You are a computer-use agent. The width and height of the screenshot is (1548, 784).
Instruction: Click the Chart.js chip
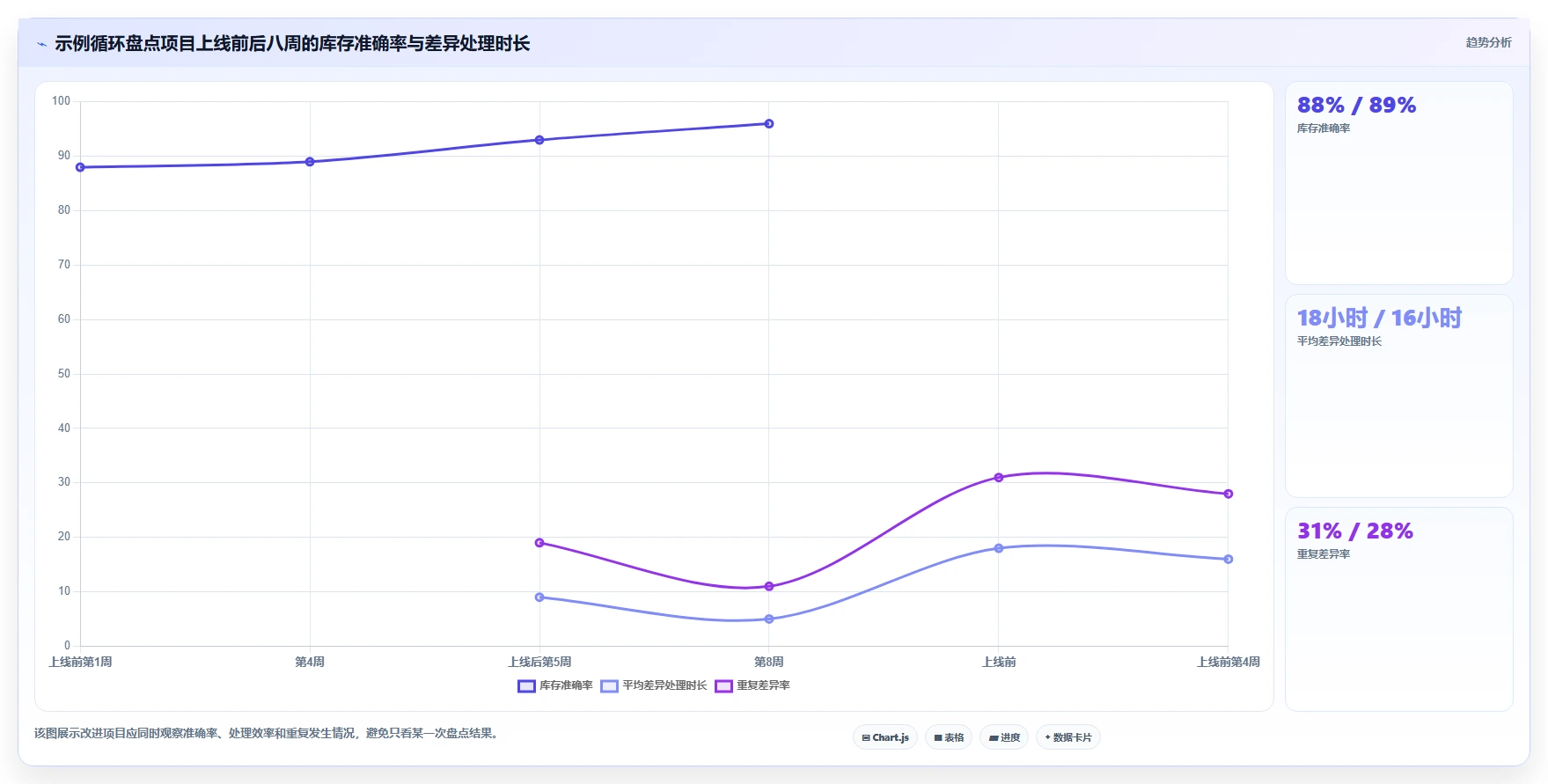tap(885, 737)
